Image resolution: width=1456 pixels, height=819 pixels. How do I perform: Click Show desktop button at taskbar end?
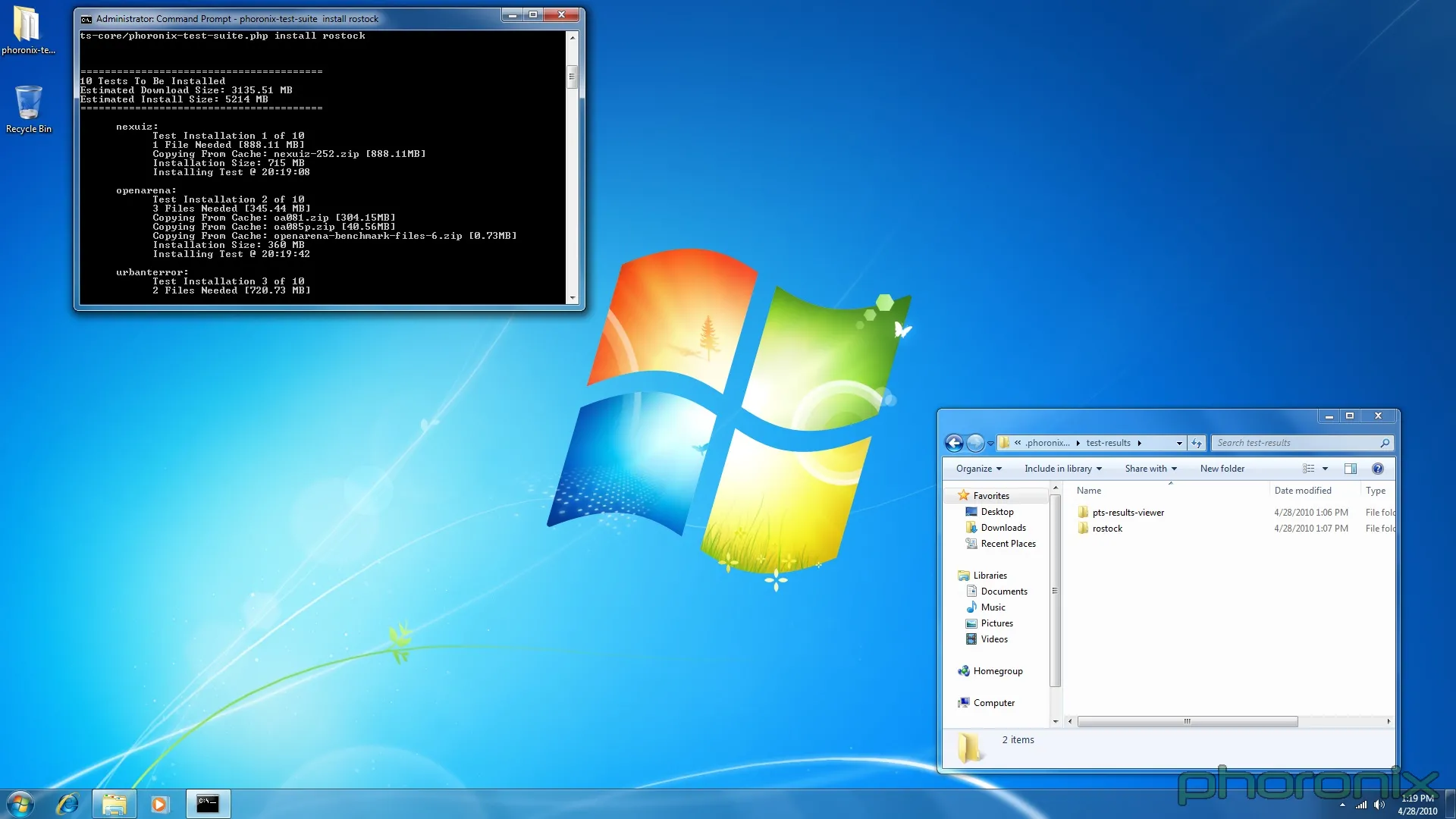point(1450,804)
